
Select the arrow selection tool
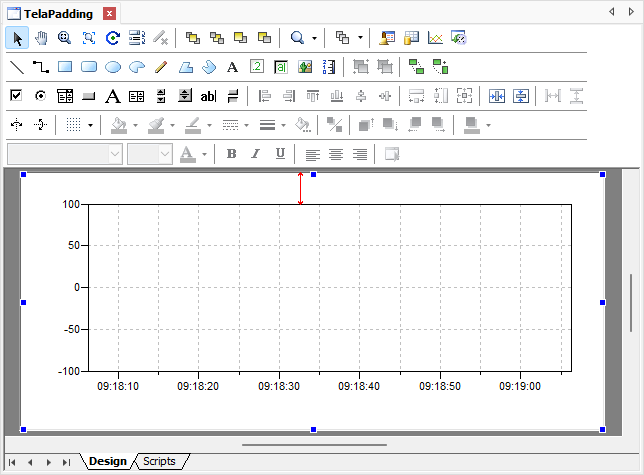17,38
